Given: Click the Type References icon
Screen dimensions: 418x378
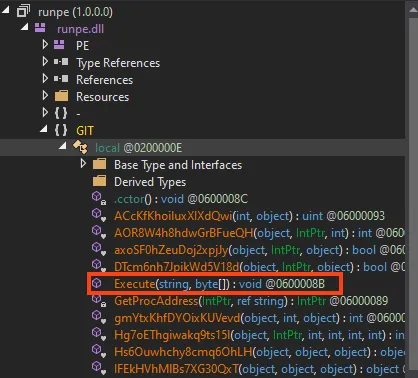Looking at the screenshot, I should (61, 62).
